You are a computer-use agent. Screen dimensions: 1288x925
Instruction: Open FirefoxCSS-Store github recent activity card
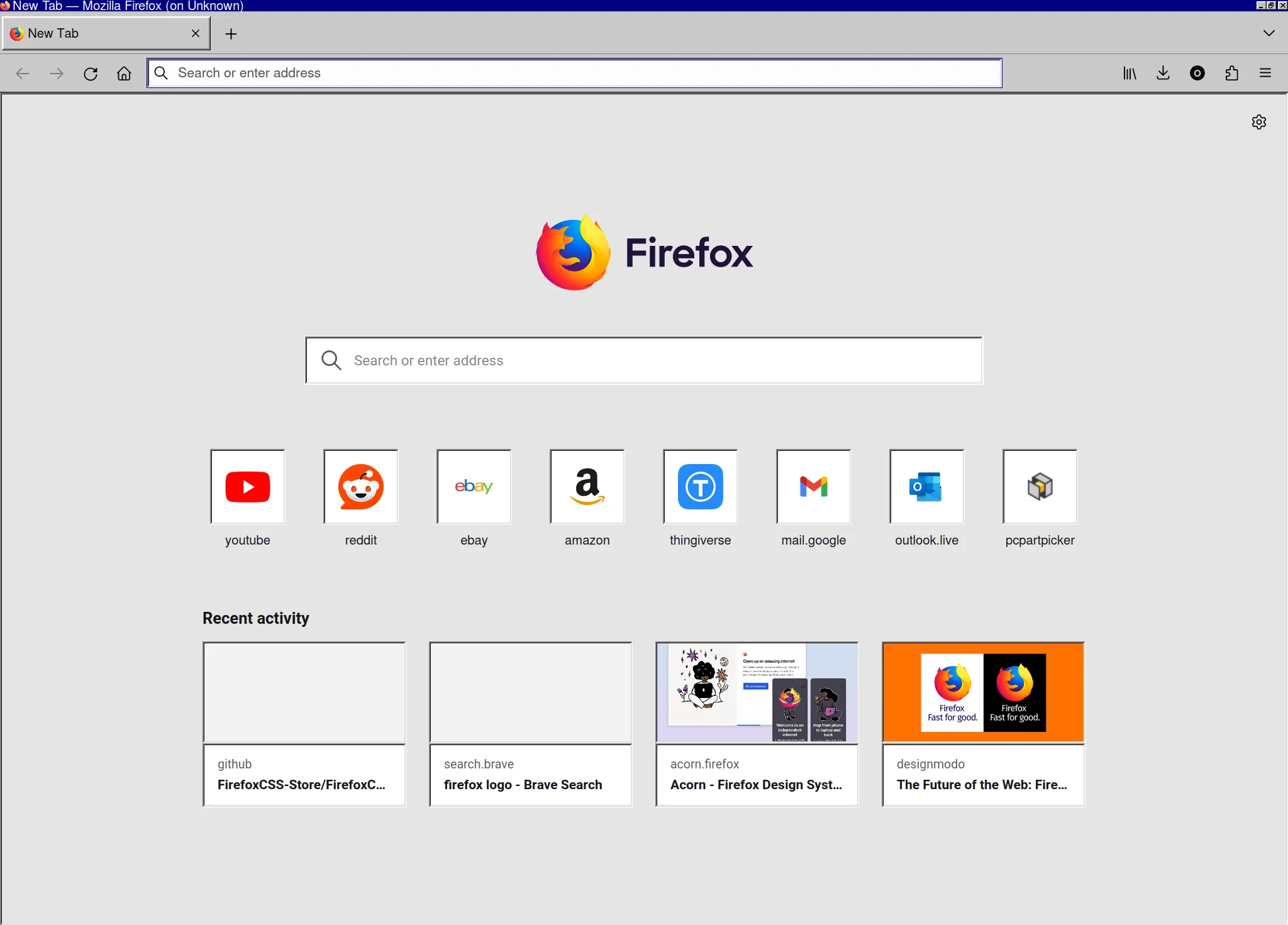click(x=304, y=723)
